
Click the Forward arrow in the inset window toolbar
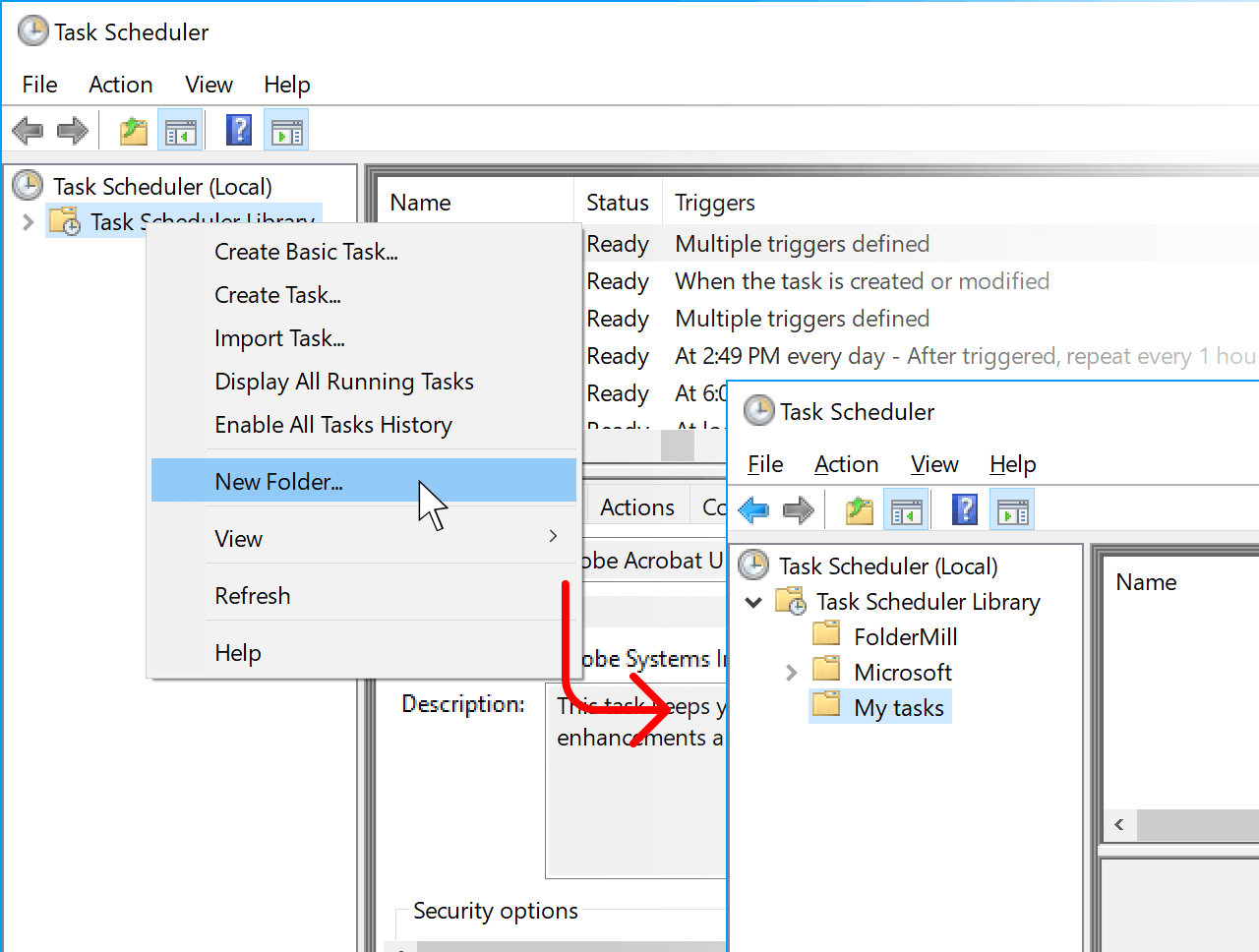799,510
